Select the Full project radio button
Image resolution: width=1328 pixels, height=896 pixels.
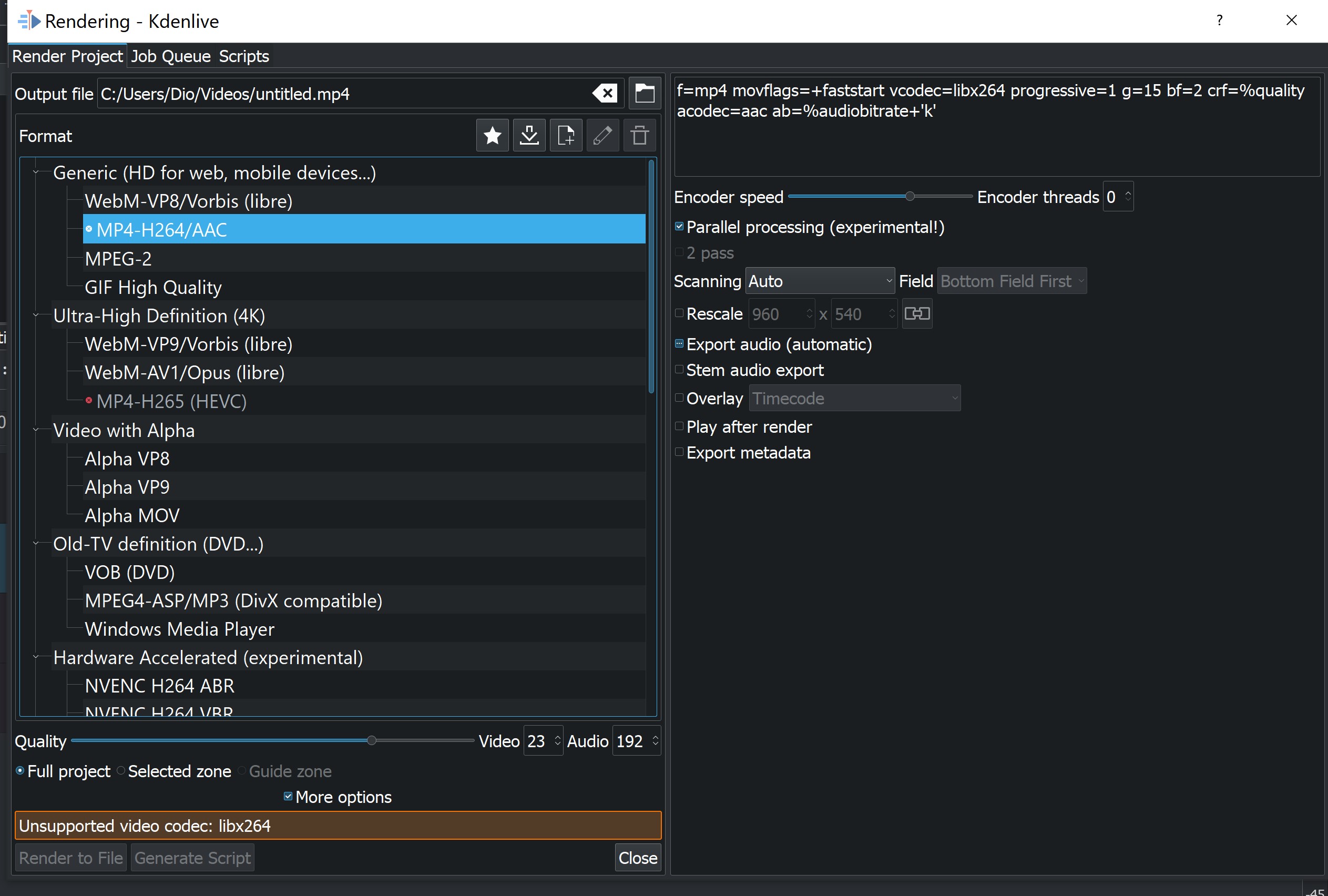click(x=20, y=771)
